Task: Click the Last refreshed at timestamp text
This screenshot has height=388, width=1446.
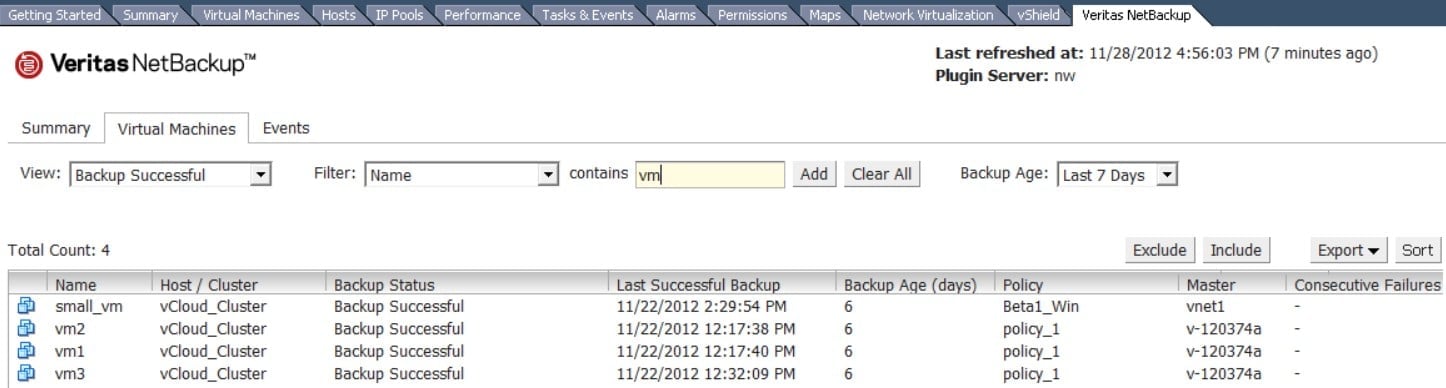Action: tap(1156, 53)
